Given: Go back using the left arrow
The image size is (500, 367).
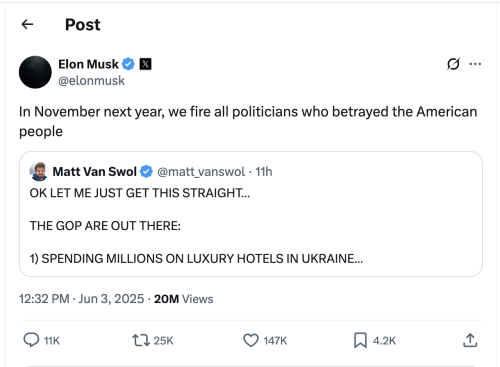Looking at the screenshot, I should click(x=27, y=24).
